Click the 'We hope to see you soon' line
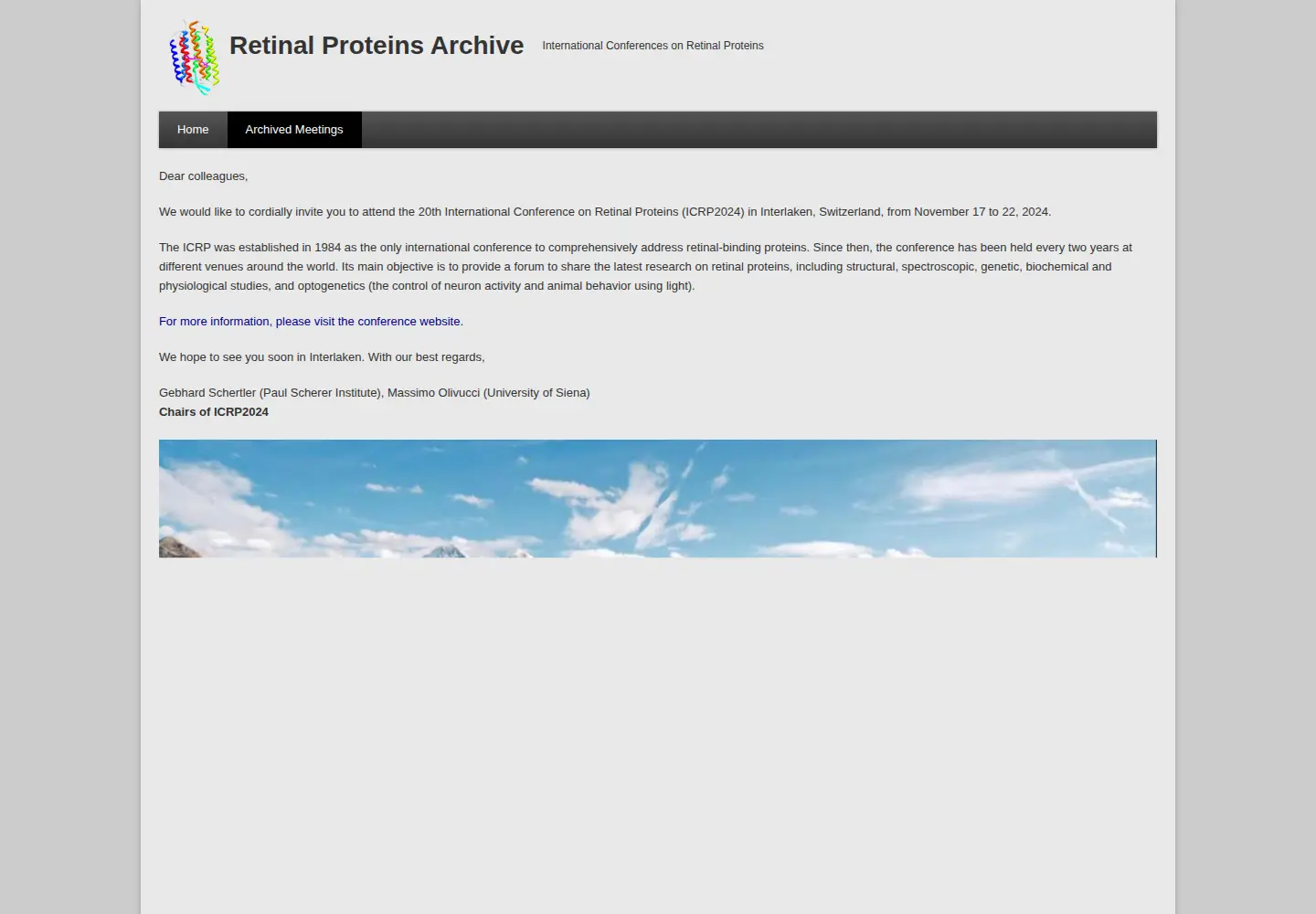Viewport: 1316px width, 914px height. click(x=322, y=357)
